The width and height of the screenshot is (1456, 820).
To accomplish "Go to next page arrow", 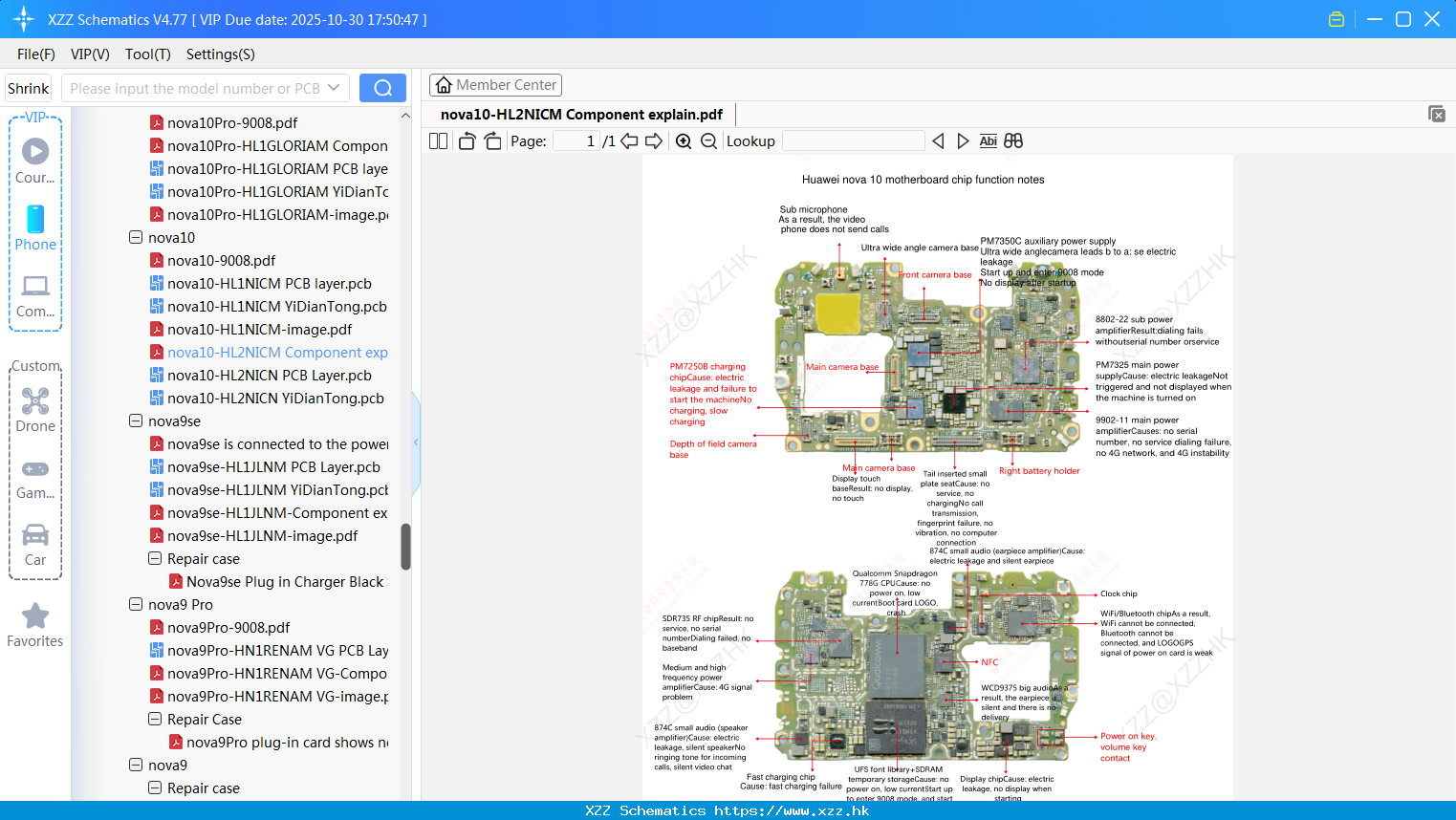I will click(x=654, y=140).
